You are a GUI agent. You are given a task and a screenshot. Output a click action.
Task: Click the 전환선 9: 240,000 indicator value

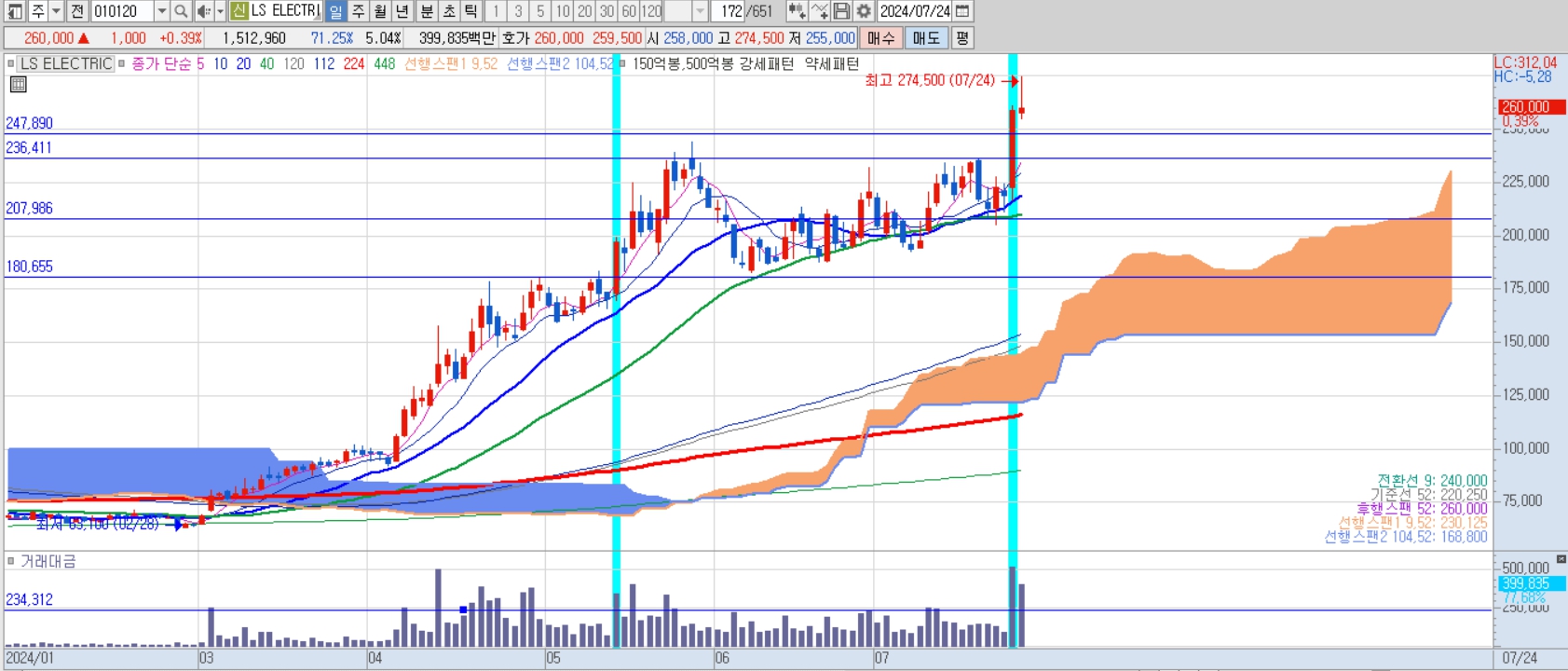coord(1433,481)
